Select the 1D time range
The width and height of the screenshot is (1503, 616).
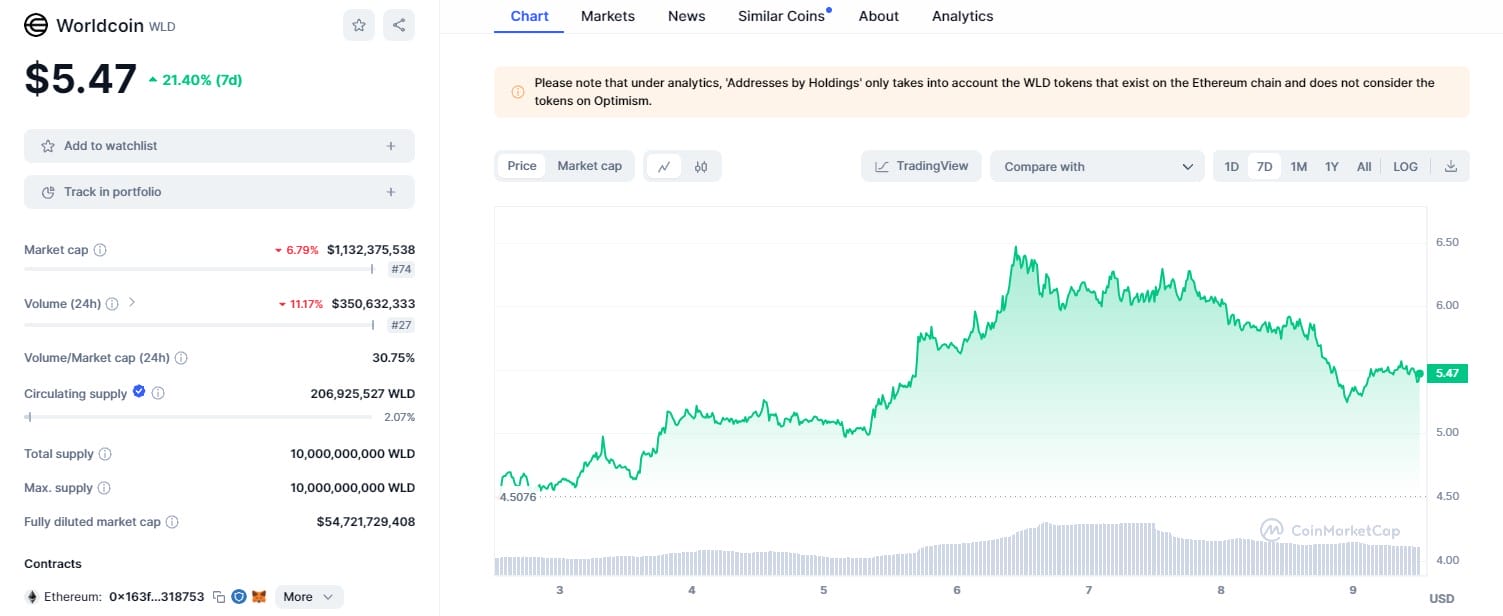pyautogui.click(x=1232, y=167)
